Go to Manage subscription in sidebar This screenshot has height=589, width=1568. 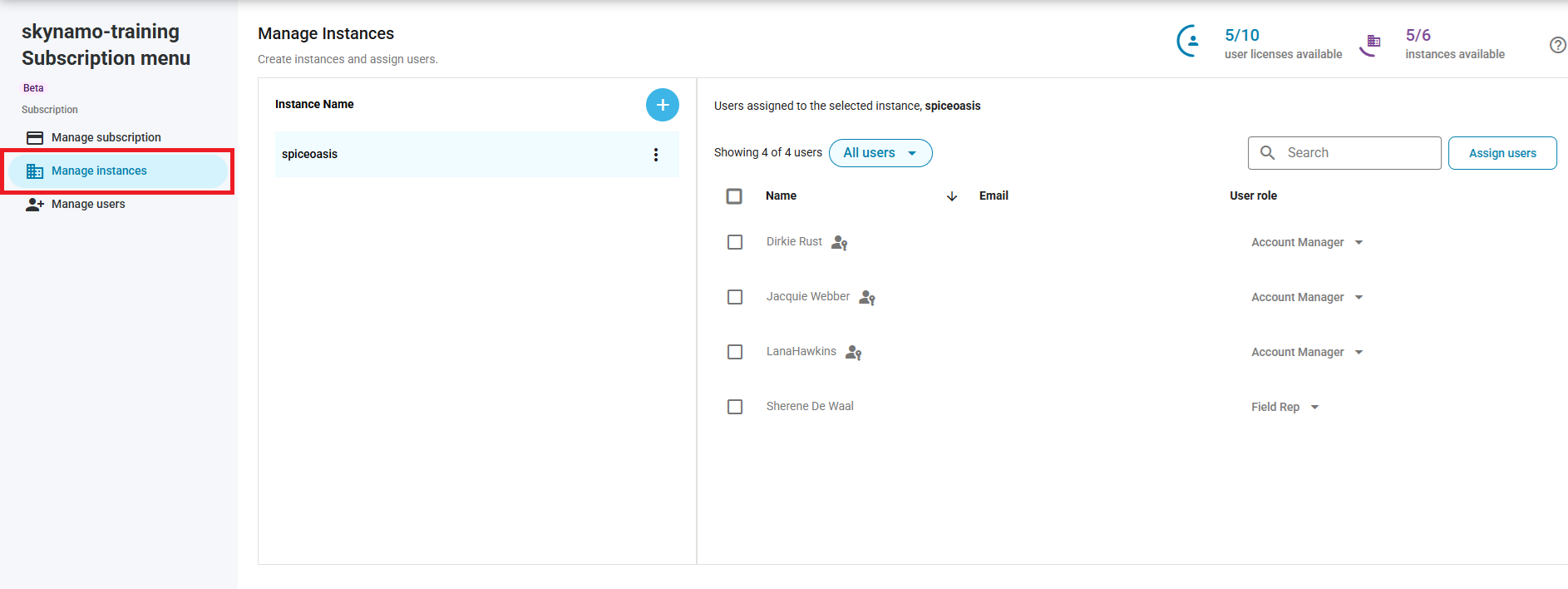(106, 137)
